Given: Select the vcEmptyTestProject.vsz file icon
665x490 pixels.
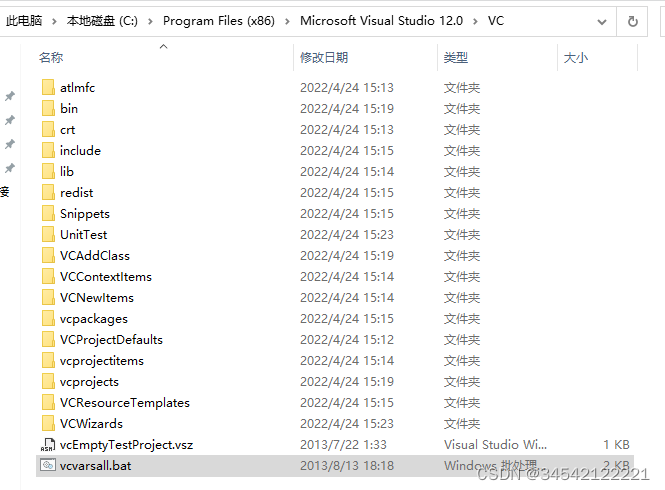Looking at the screenshot, I should [48, 444].
